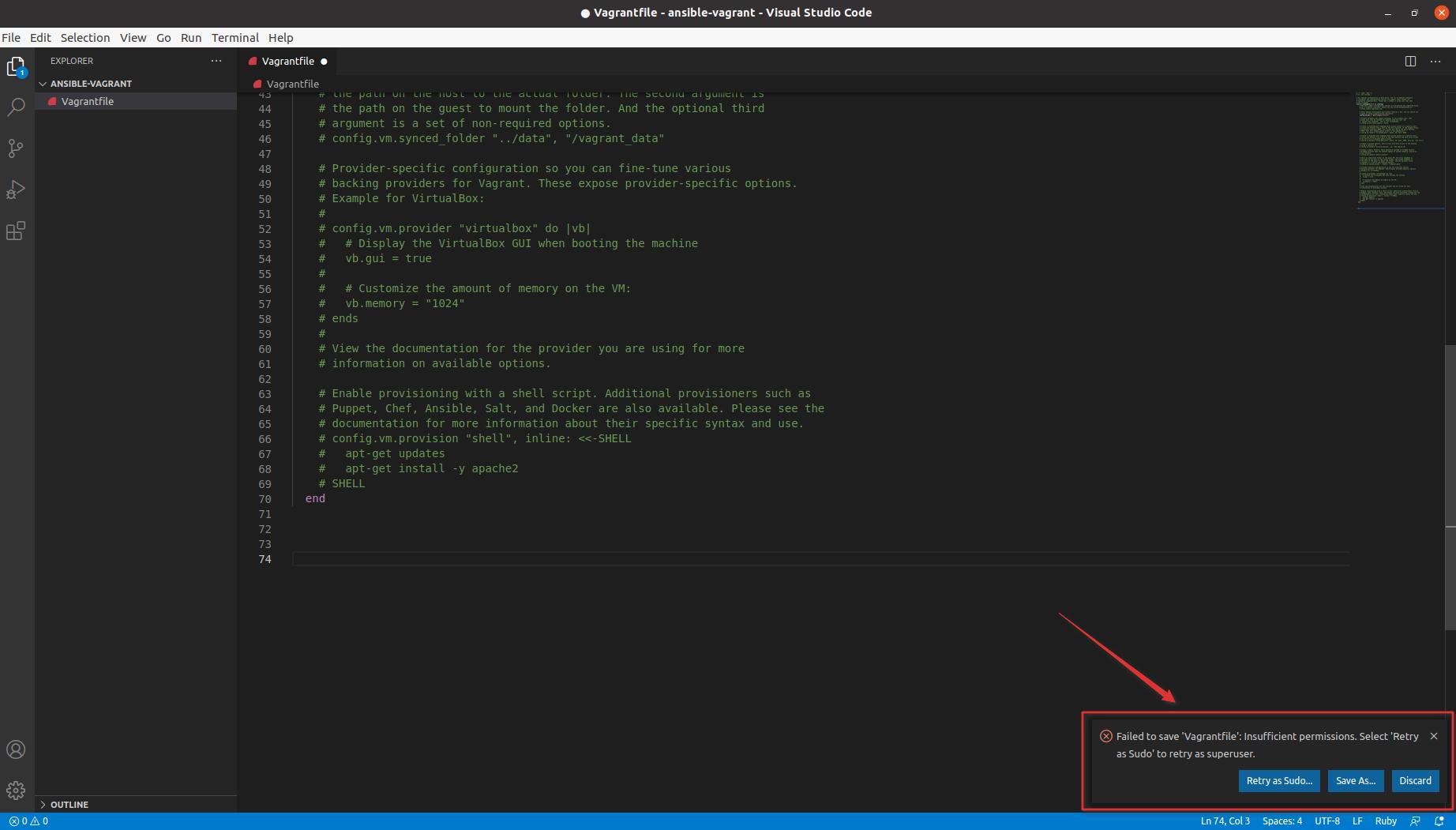Open notifications bell in status bar
The width and height of the screenshot is (1456, 830).
[x=1439, y=821]
